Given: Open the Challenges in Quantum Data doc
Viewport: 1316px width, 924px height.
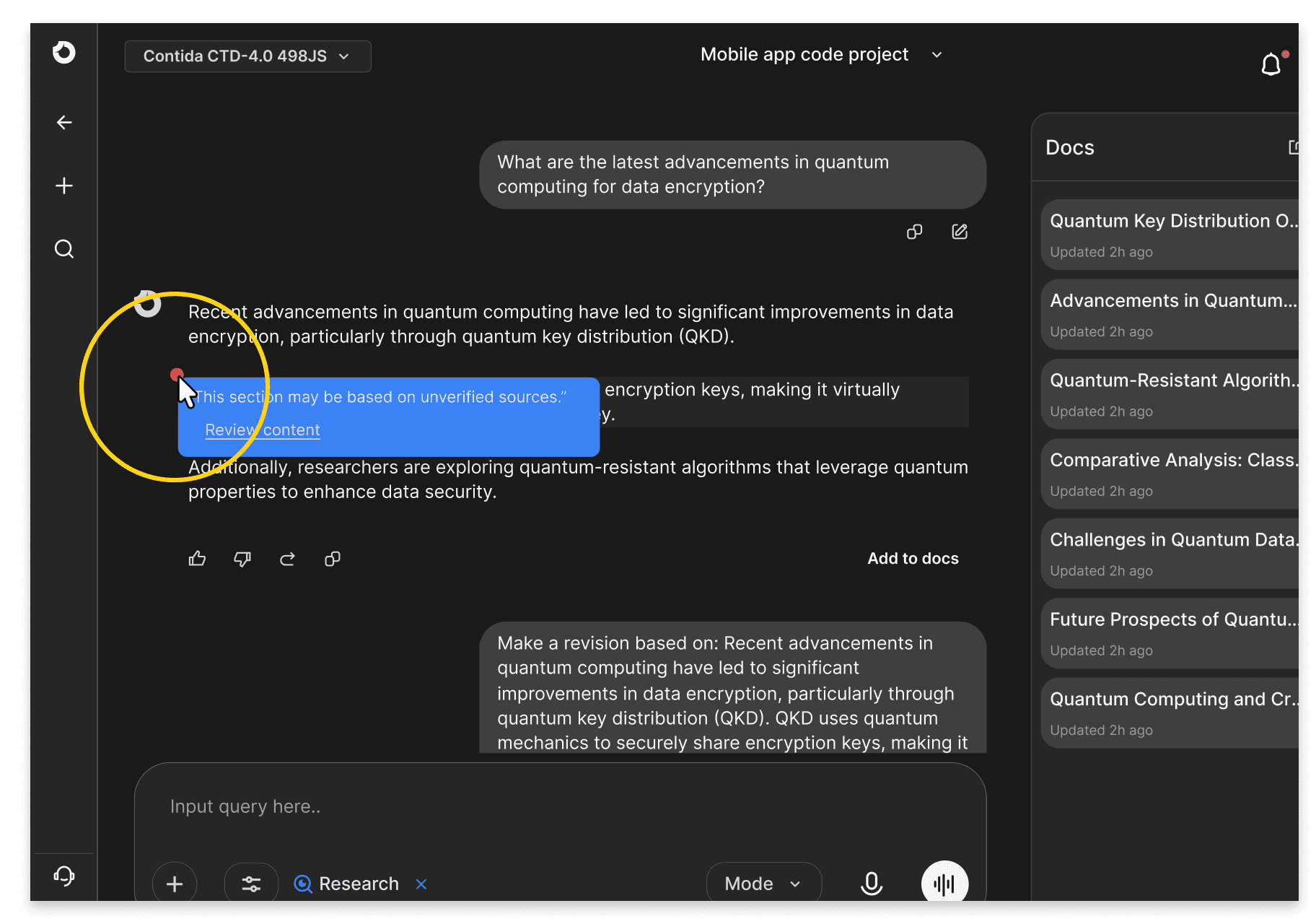Looking at the screenshot, I should (x=1170, y=554).
